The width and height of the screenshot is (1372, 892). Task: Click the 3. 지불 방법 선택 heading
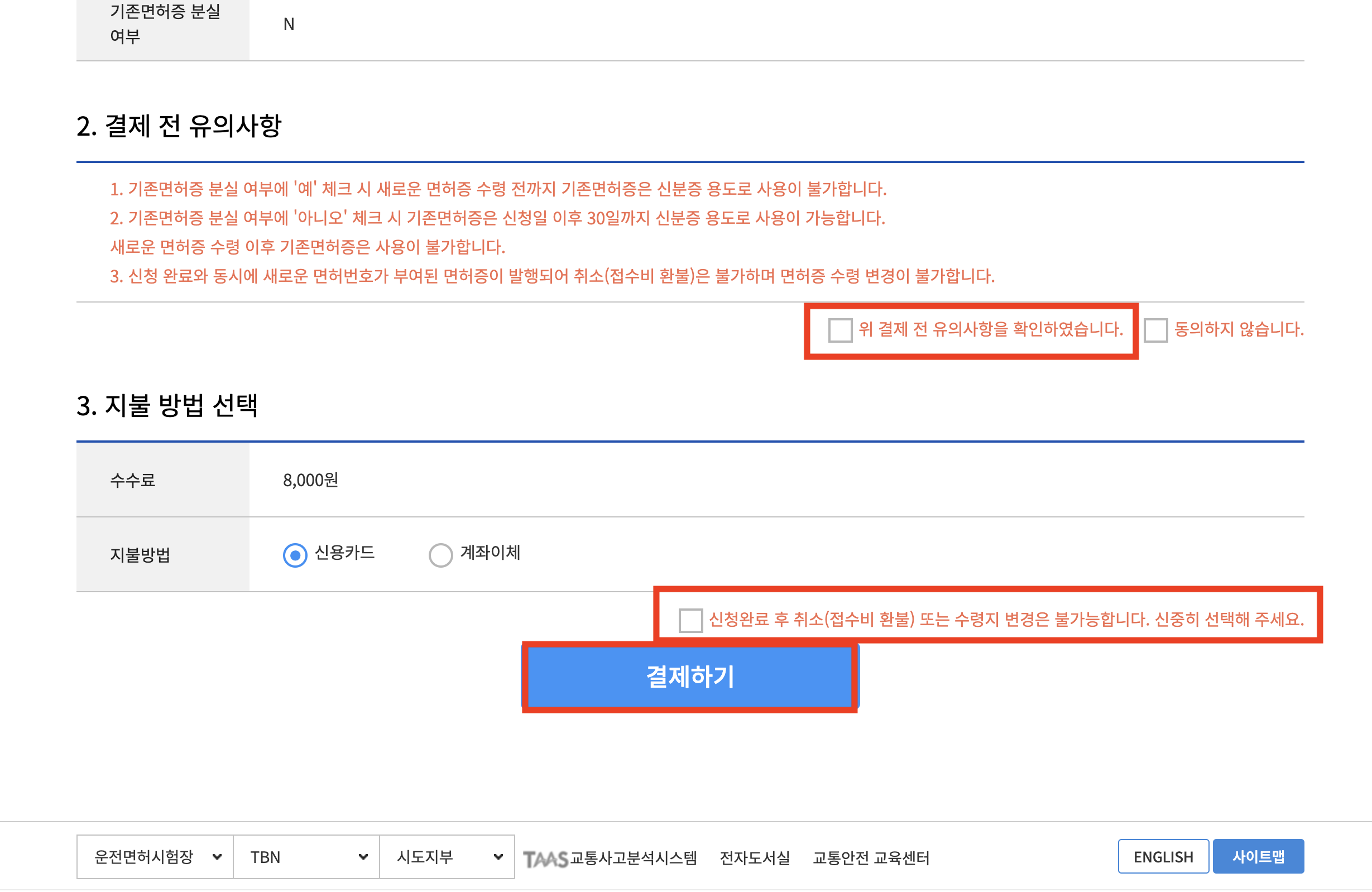168,407
